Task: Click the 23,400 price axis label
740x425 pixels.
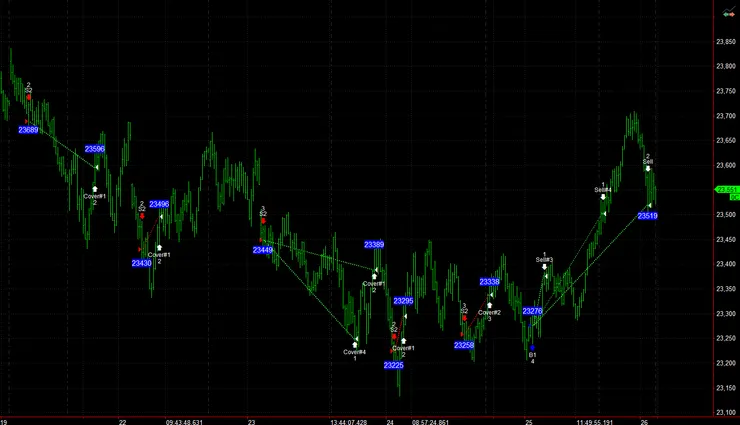Action: [x=726, y=264]
